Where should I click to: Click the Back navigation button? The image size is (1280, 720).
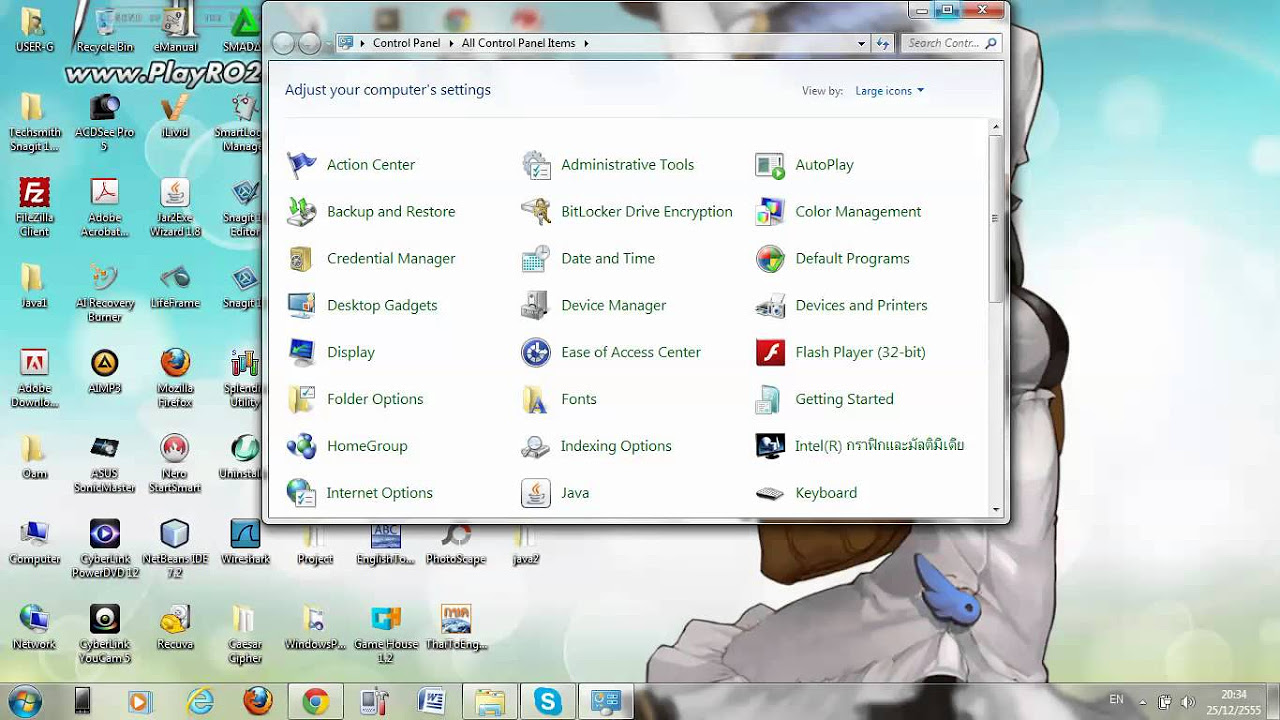[284, 44]
